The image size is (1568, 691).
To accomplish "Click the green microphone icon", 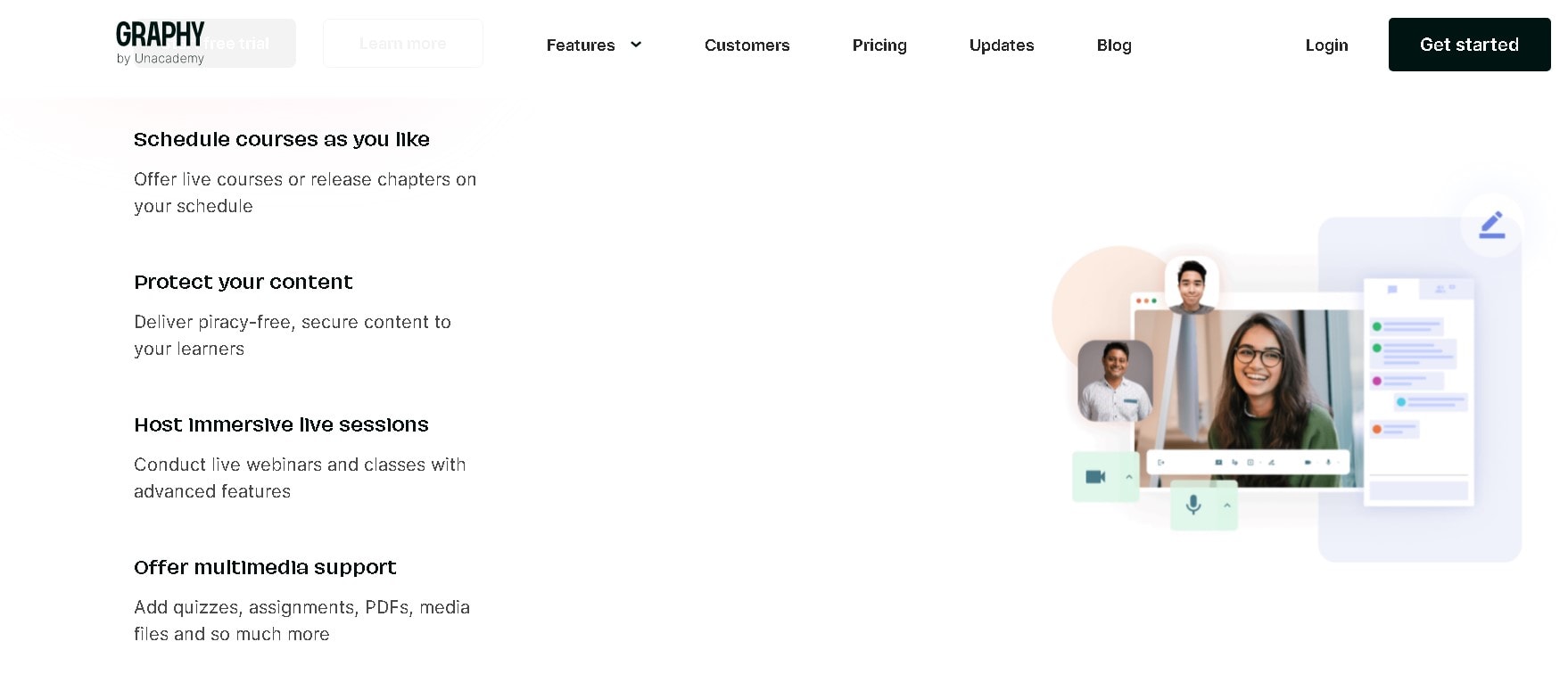I will point(1193,505).
